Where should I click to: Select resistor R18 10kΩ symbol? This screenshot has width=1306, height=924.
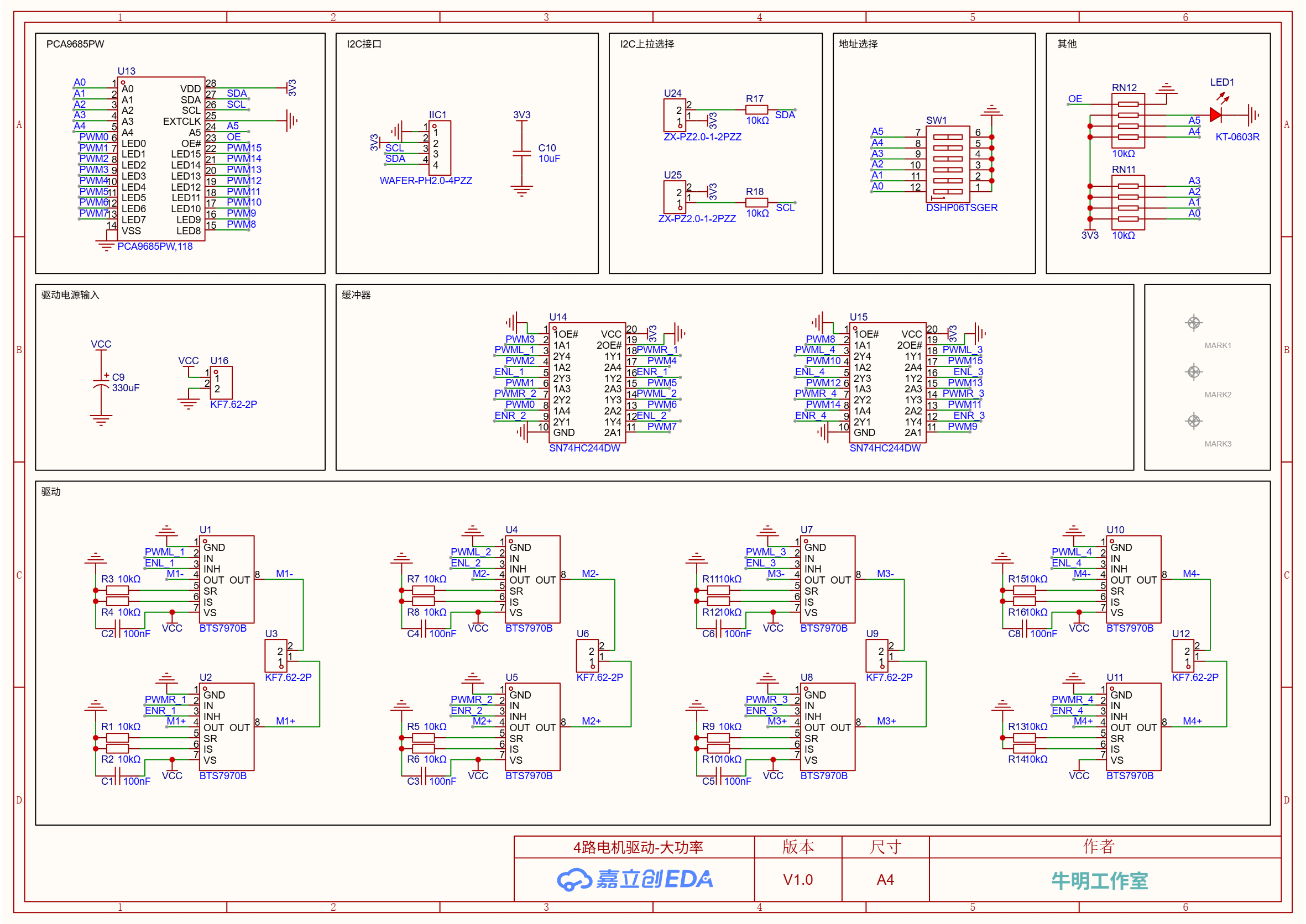(x=756, y=203)
